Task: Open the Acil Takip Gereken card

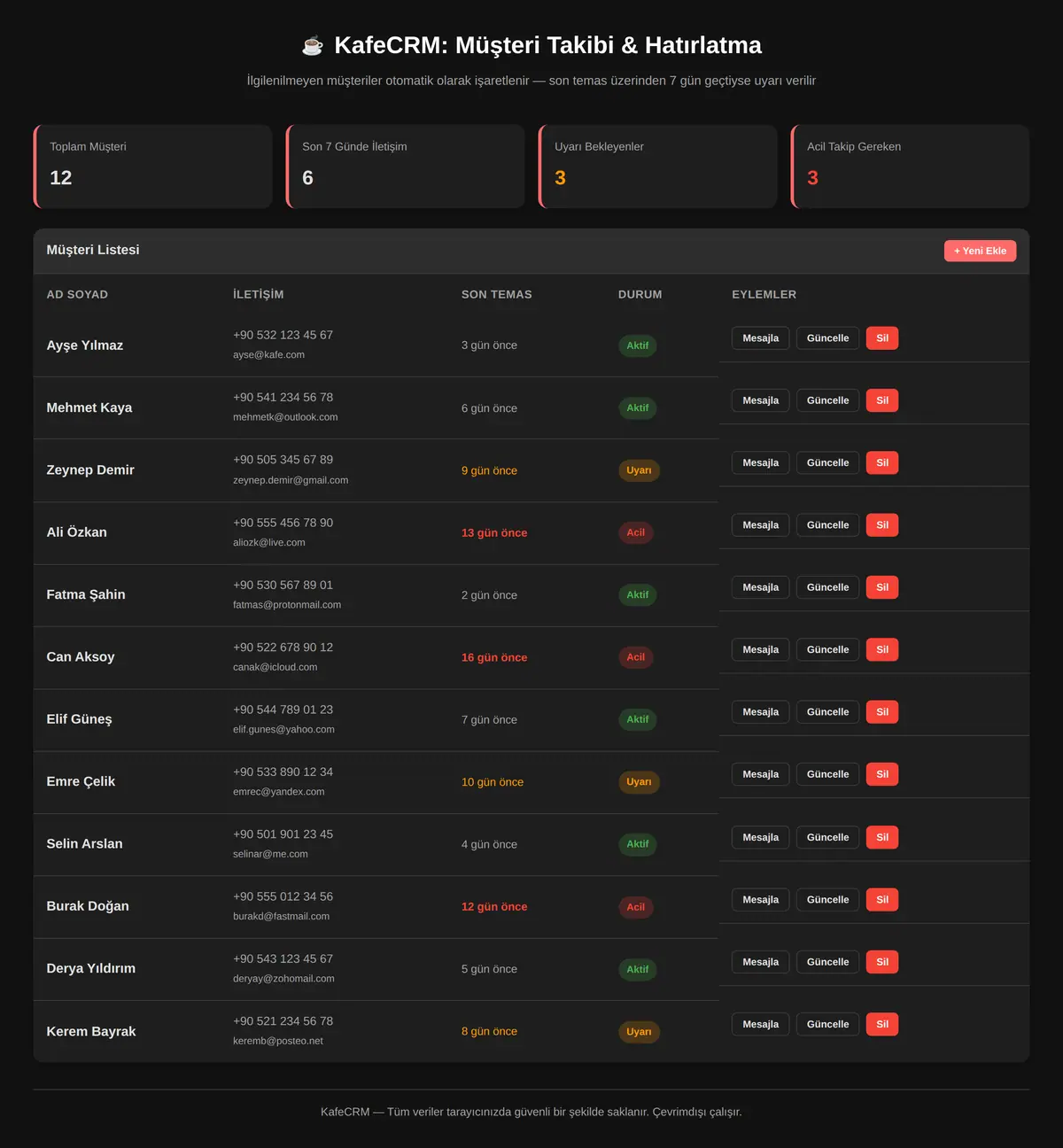Action: [x=910, y=167]
